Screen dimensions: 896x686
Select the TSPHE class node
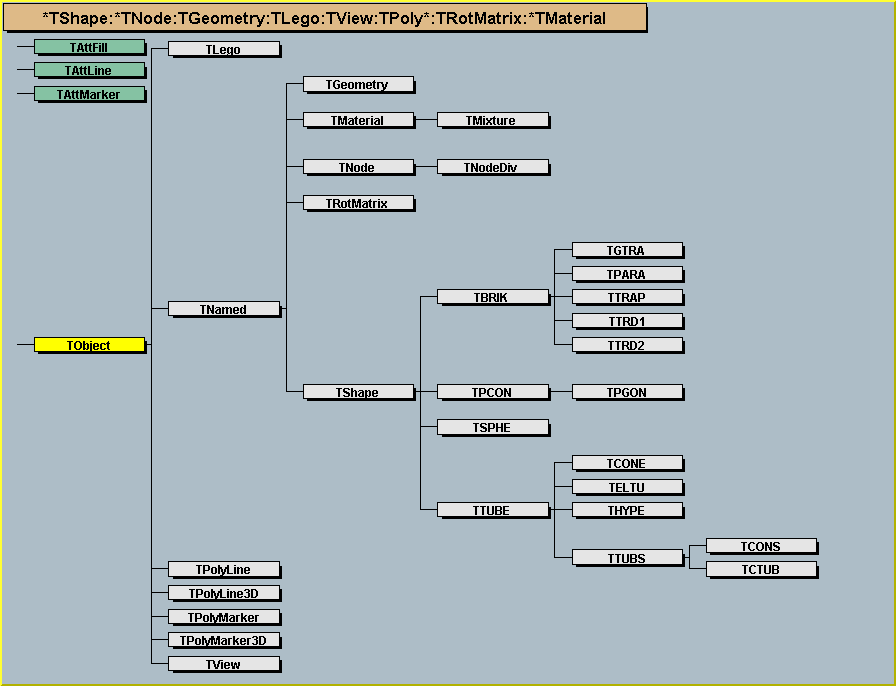491,428
